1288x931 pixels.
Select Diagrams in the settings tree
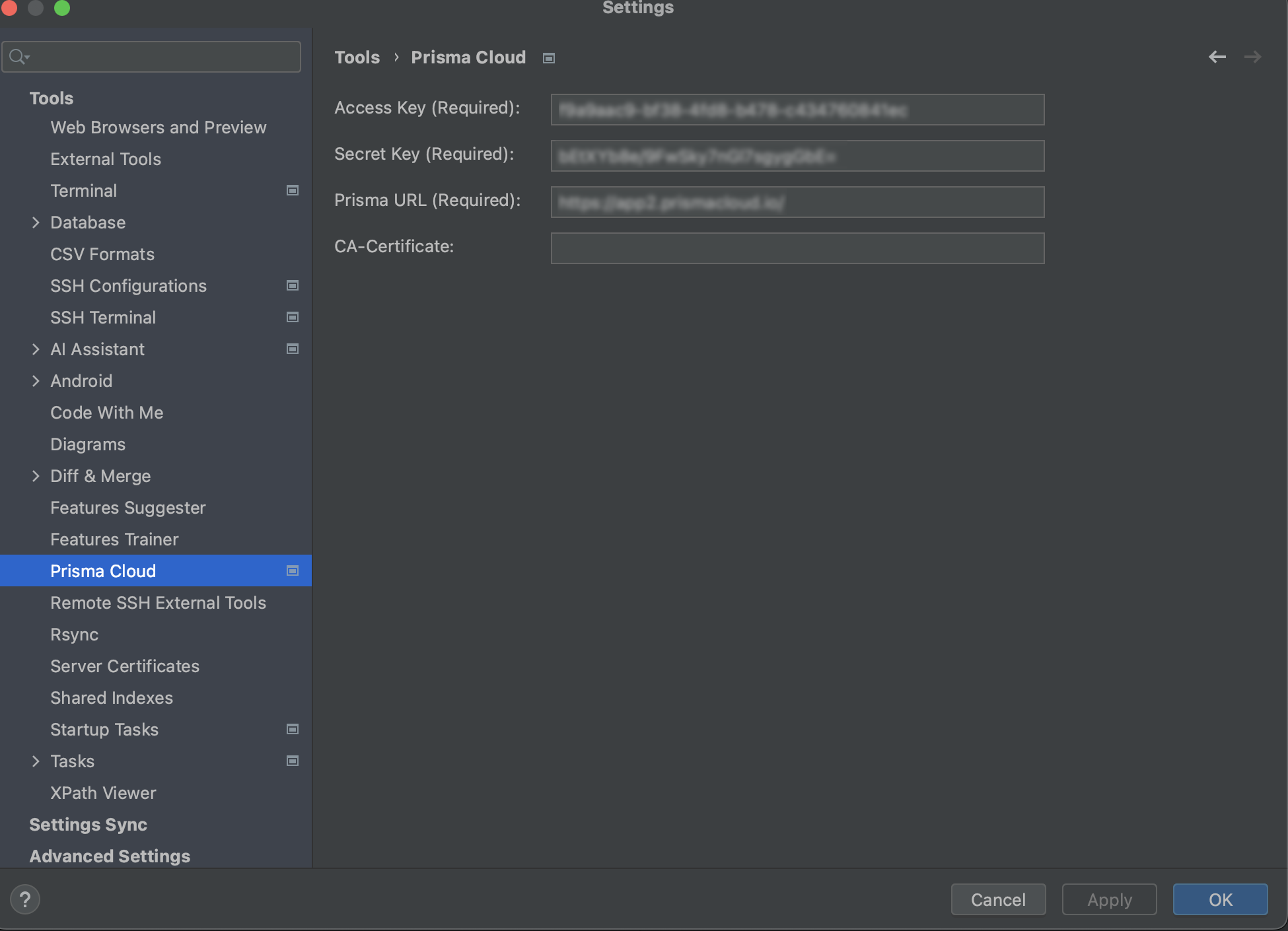point(88,444)
